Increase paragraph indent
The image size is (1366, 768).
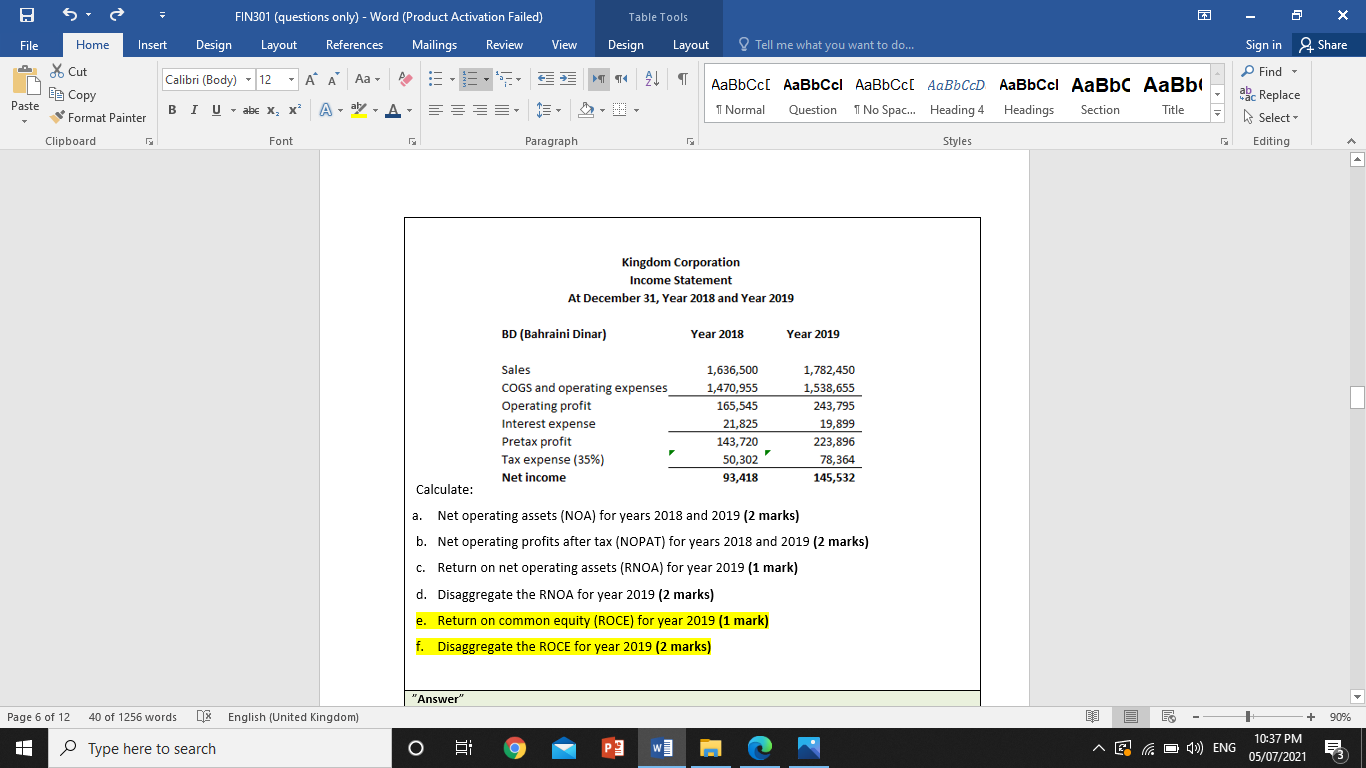[567, 79]
